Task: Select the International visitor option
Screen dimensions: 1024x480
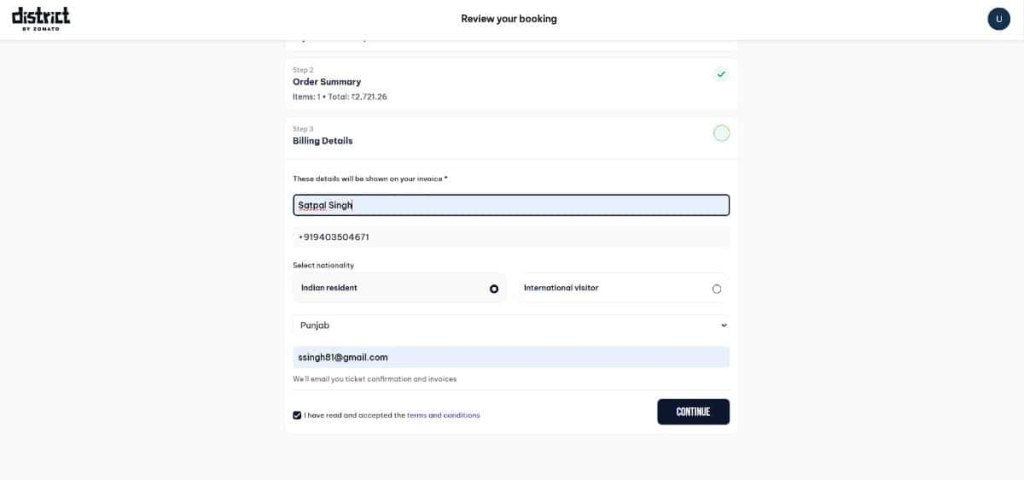Action: coord(716,289)
